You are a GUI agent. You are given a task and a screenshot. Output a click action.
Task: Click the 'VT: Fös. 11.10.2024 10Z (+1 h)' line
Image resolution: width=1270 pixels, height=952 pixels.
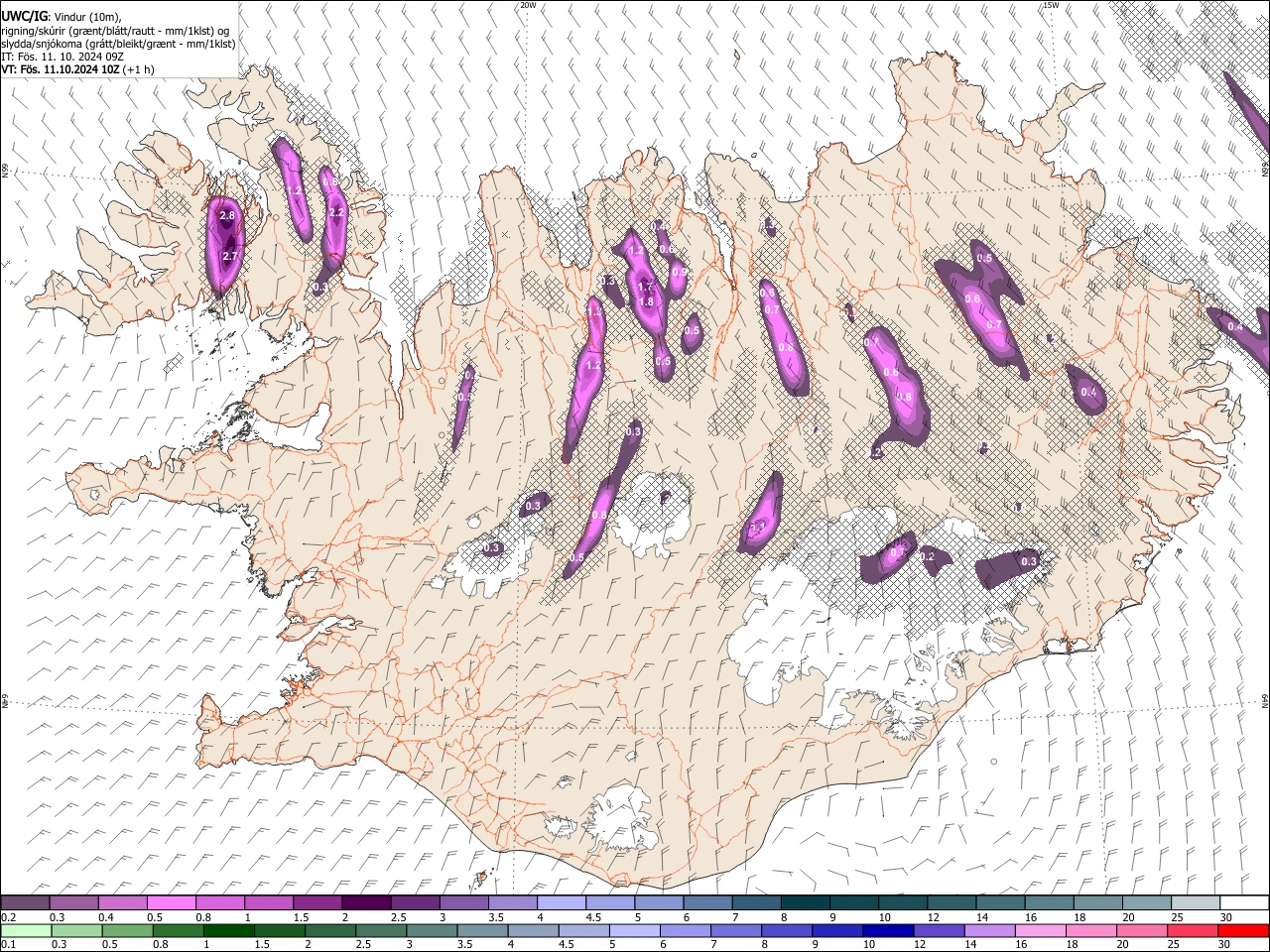click(77, 69)
